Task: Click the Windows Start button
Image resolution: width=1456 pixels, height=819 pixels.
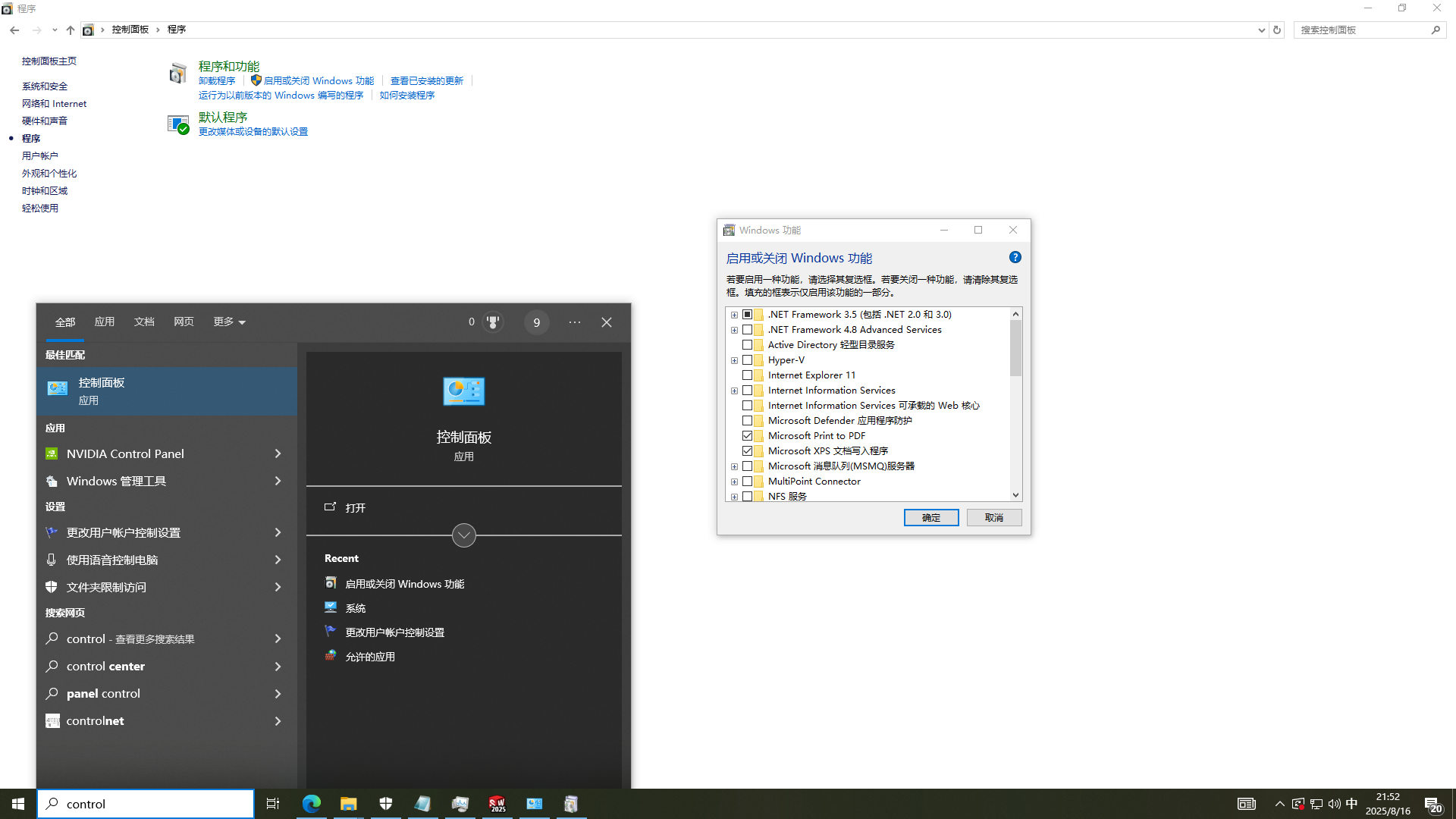Action: 18,804
